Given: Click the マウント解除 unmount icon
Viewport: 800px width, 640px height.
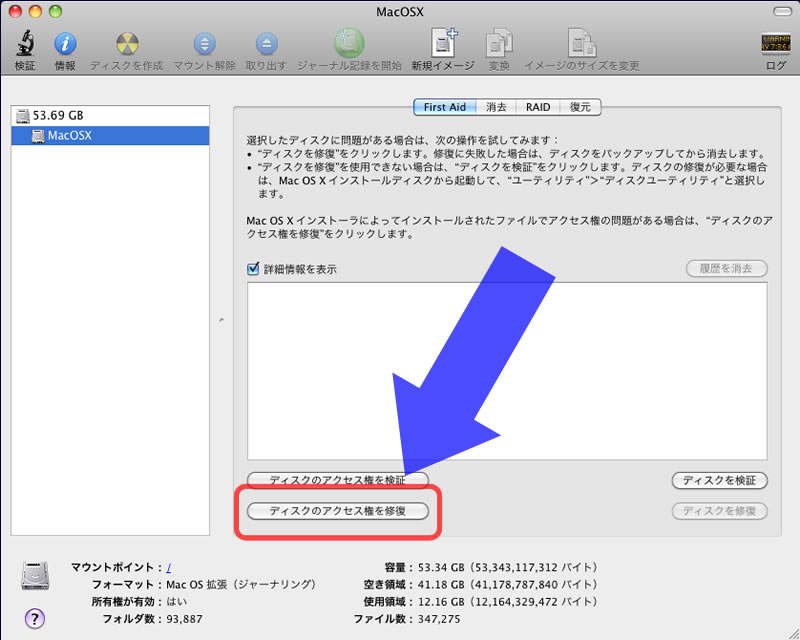Looking at the screenshot, I should pyautogui.click(x=205, y=44).
